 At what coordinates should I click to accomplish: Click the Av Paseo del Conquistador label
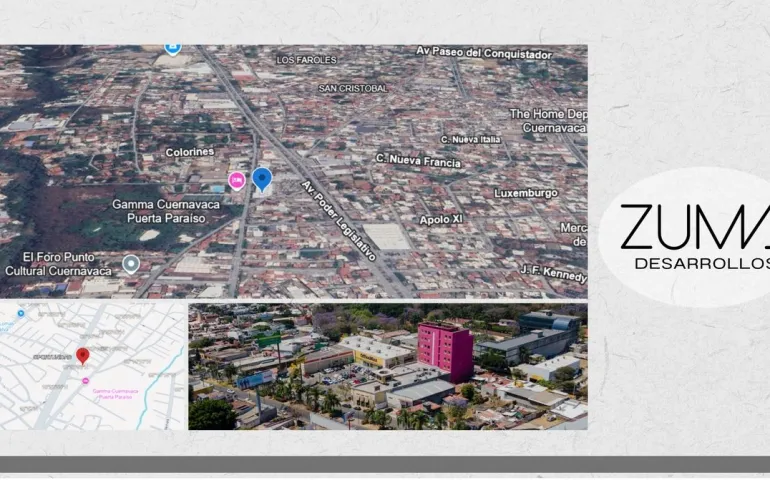(x=483, y=53)
